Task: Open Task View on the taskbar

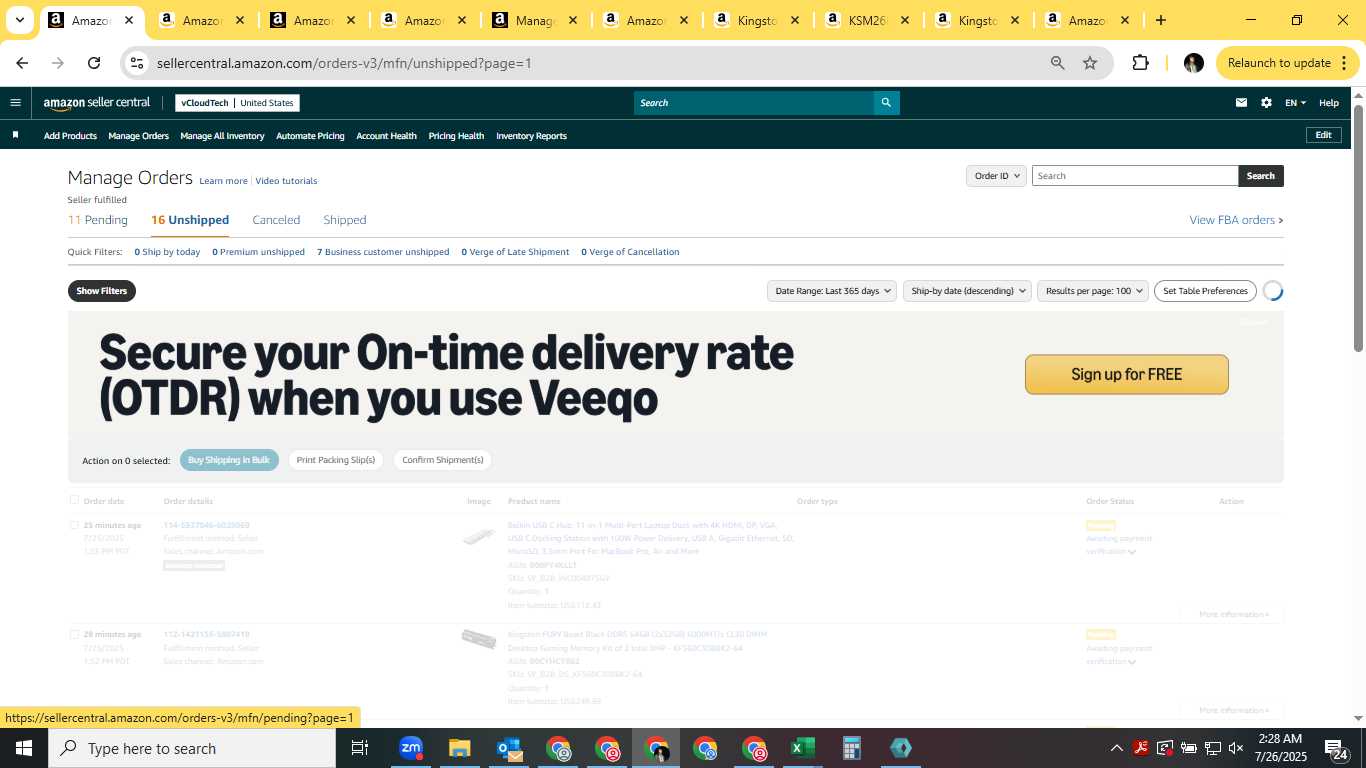Action: 360,748
